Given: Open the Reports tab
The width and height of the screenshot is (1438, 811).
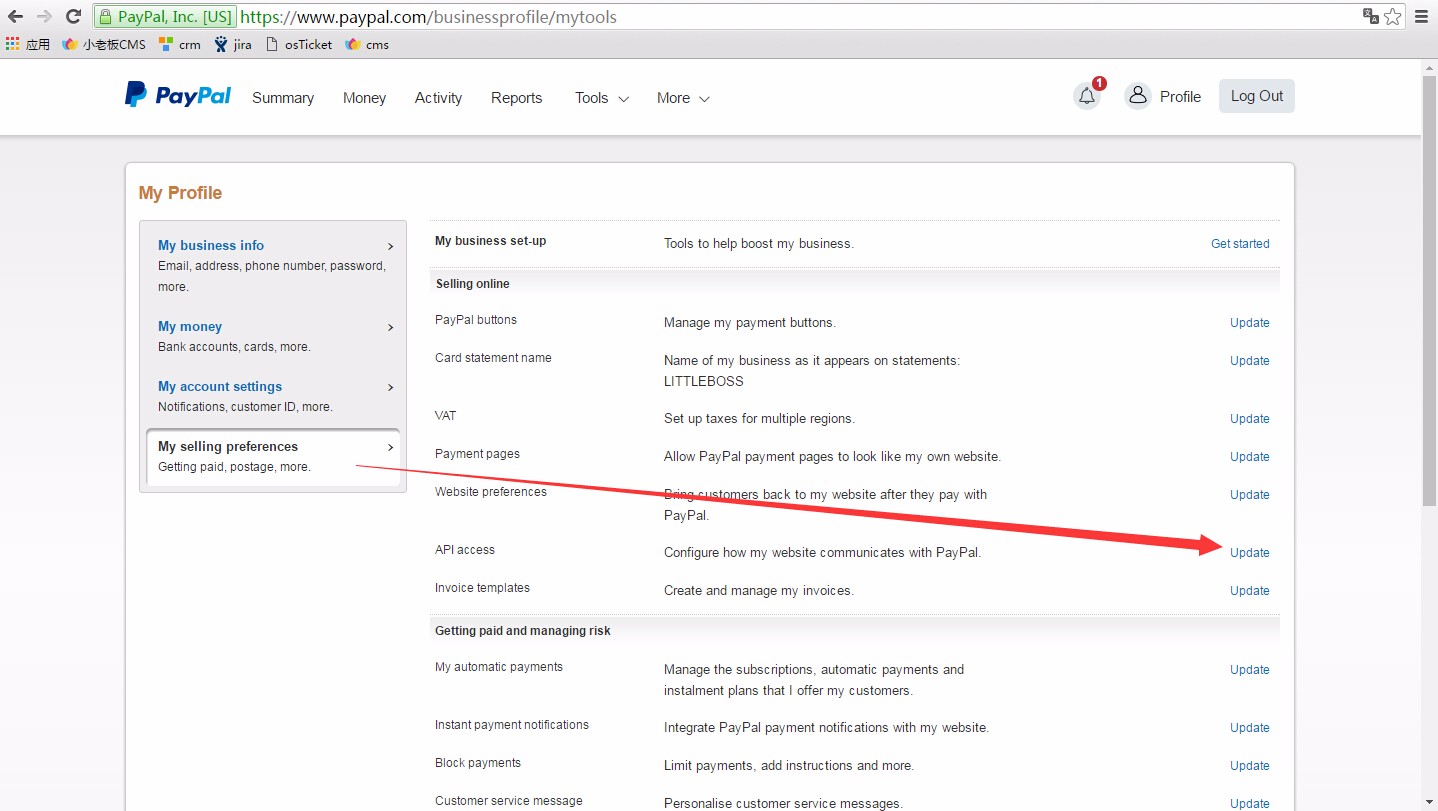Looking at the screenshot, I should tap(516, 98).
